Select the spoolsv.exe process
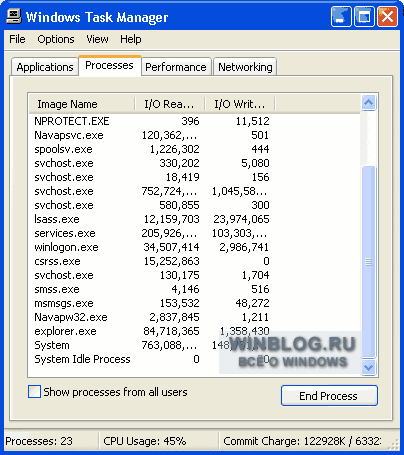 pos(152,149)
